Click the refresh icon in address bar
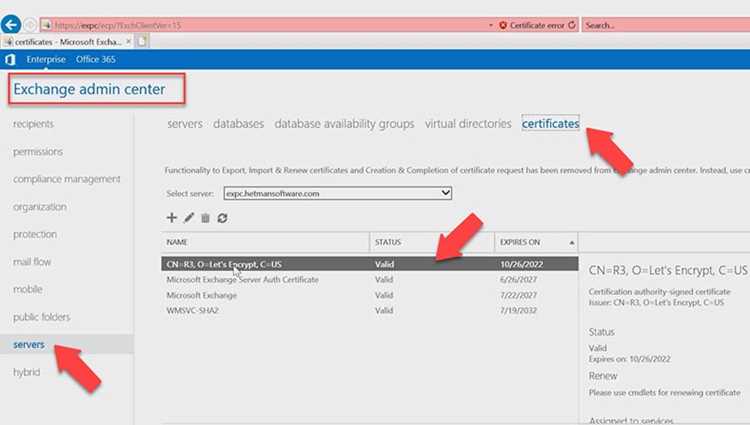This screenshot has height=425, width=750. point(572,25)
